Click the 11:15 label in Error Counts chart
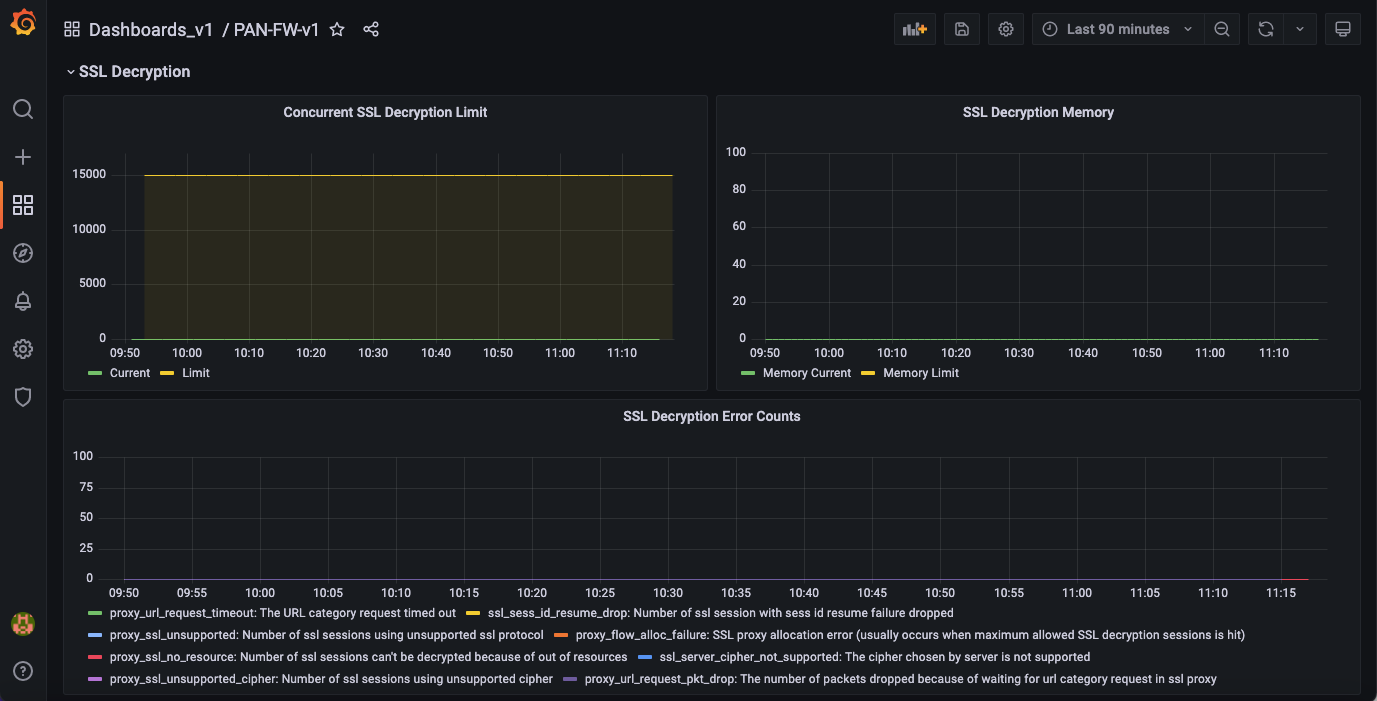 (1281, 593)
